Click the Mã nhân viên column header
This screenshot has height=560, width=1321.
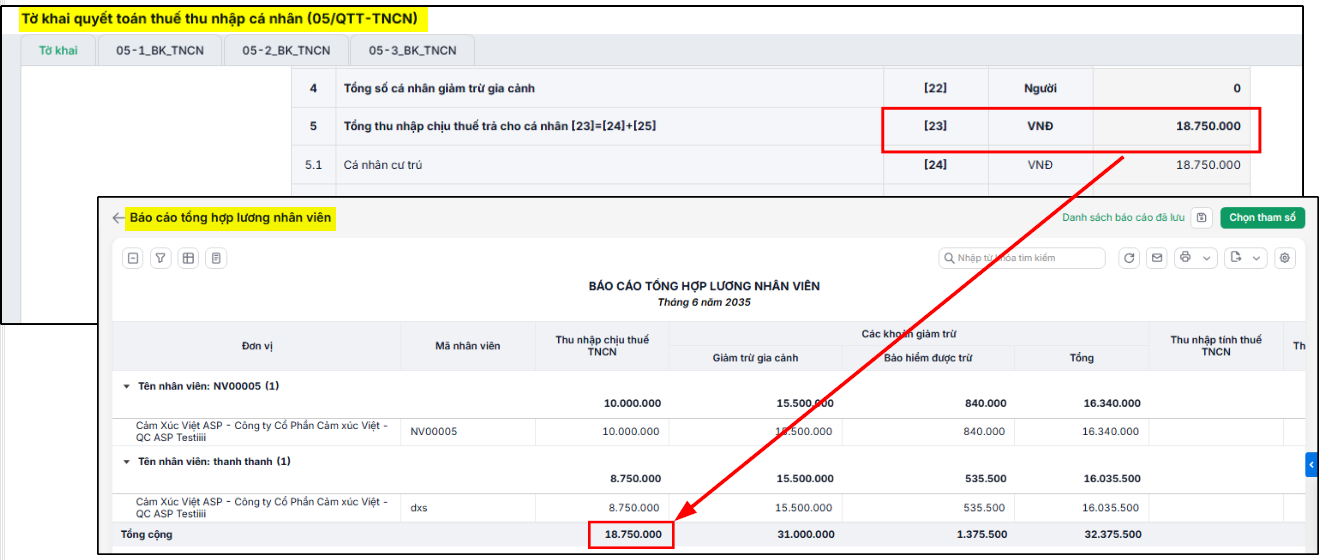(468, 346)
